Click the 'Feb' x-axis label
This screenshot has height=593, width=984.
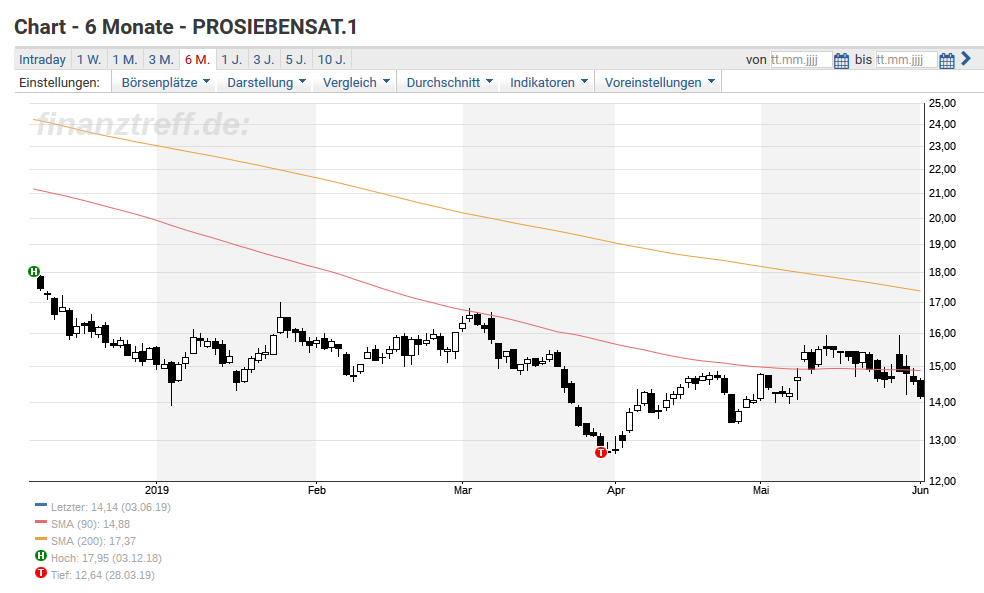point(317,490)
